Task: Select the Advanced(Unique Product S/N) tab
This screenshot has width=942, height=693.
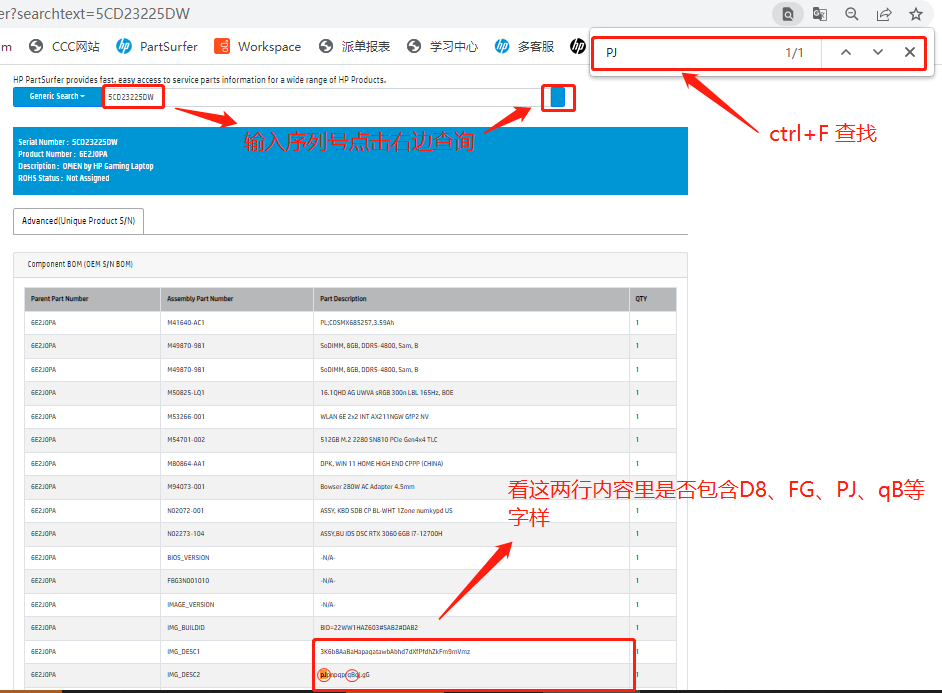Action: pyautogui.click(x=78, y=221)
